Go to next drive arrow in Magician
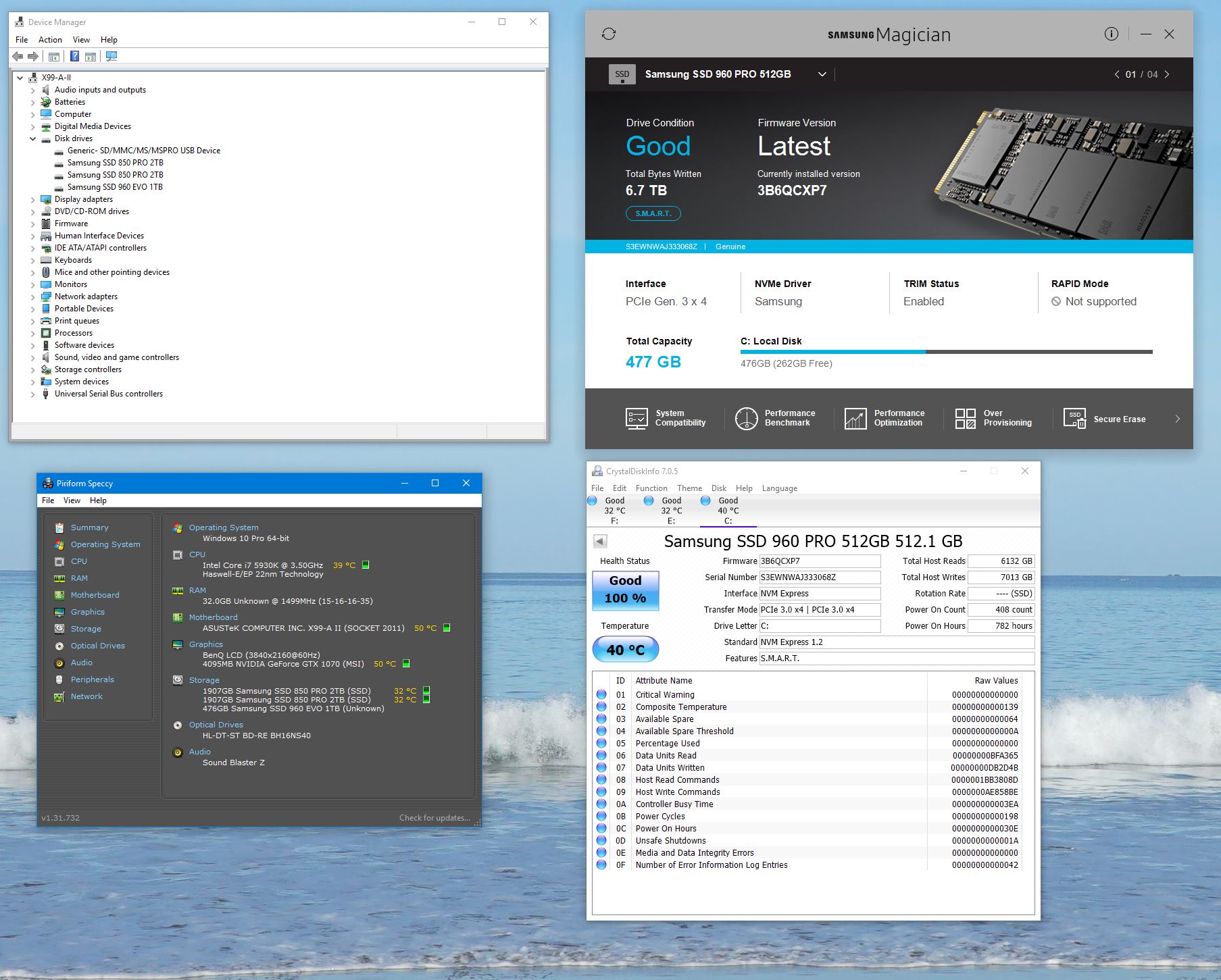This screenshot has width=1221, height=980. pyautogui.click(x=1167, y=74)
